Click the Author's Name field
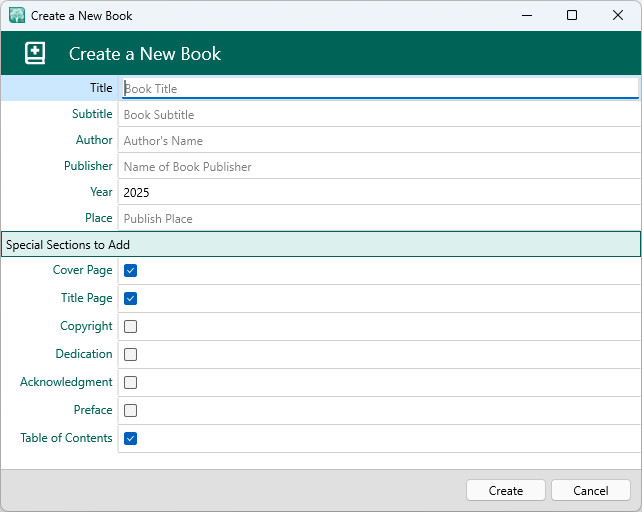The height and width of the screenshot is (512, 642). (x=378, y=140)
